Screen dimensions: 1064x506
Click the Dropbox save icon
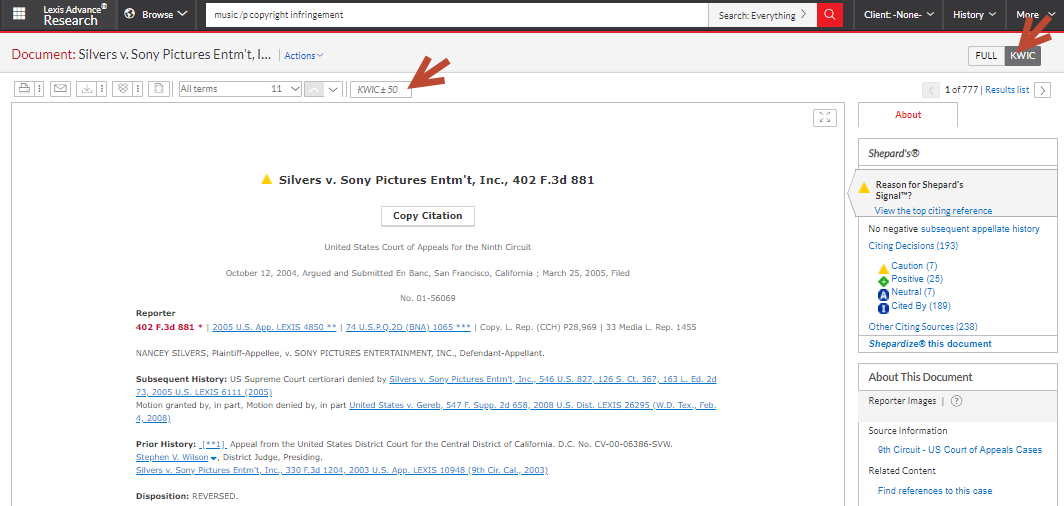pos(122,89)
